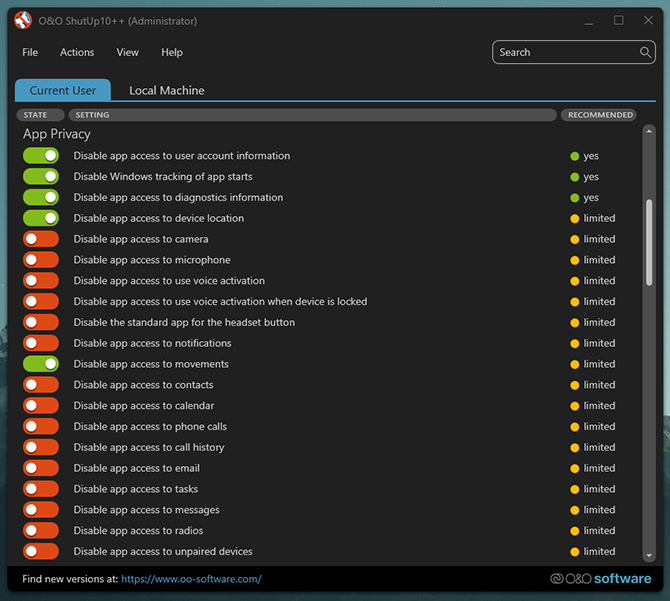Open the Help menu
Image resolution: width=670 pixels, height=601 pixels.
click(x=172, y=52)
